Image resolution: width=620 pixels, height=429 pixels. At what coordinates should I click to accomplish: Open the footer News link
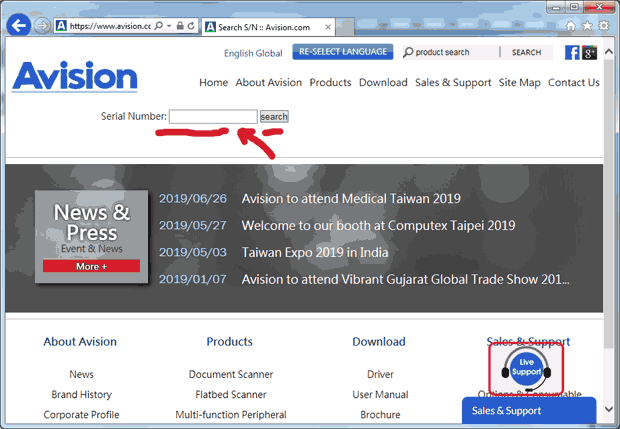[81, 374]
